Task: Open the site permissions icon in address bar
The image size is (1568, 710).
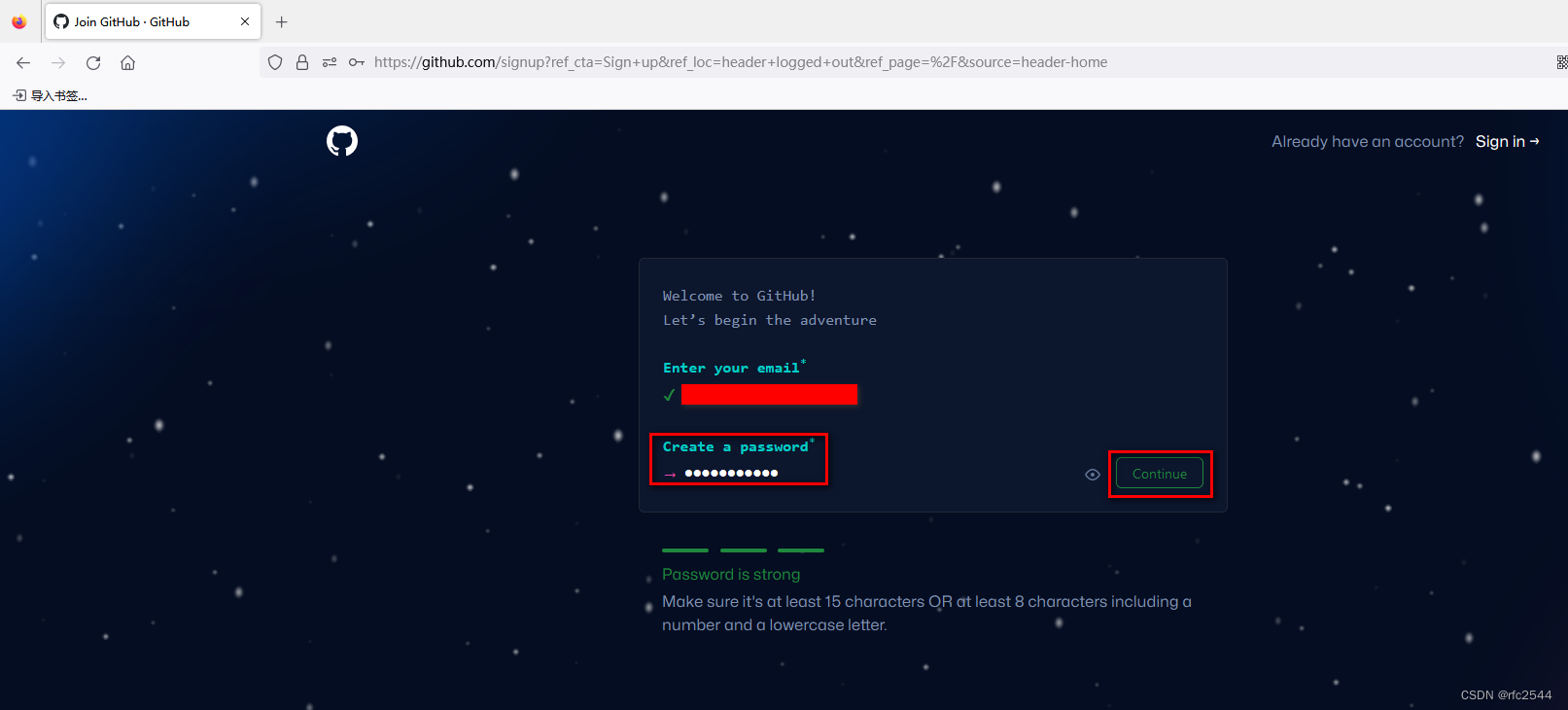Action: [330, 62]
